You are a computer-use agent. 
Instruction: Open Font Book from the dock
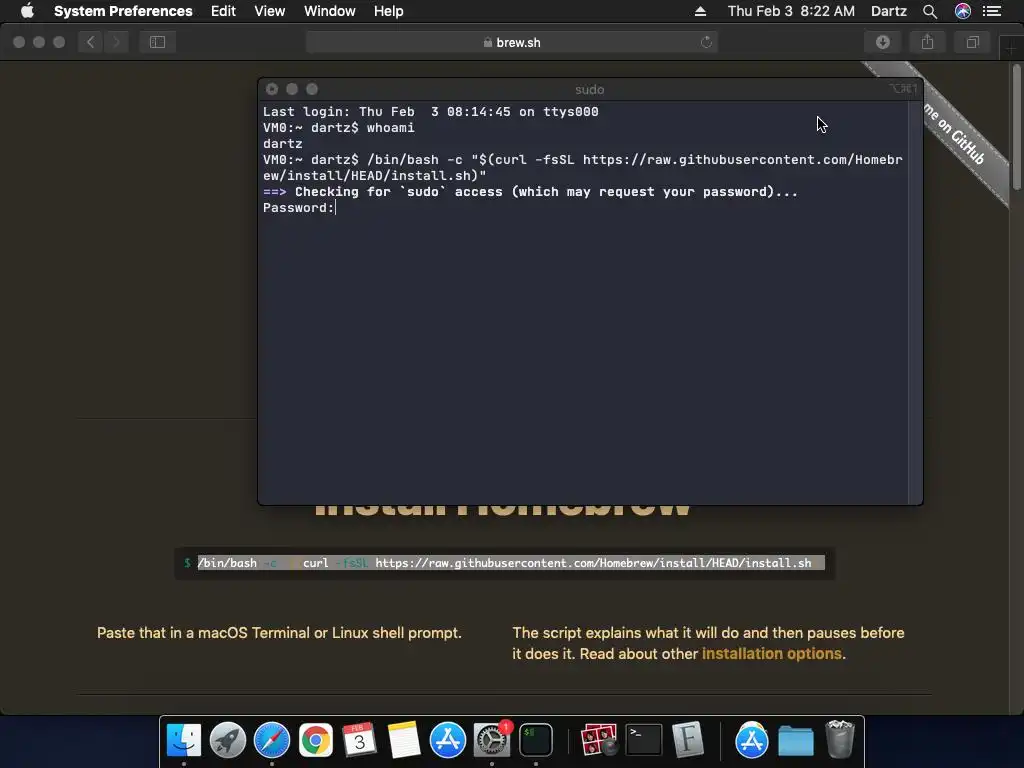tap(687, 740)
